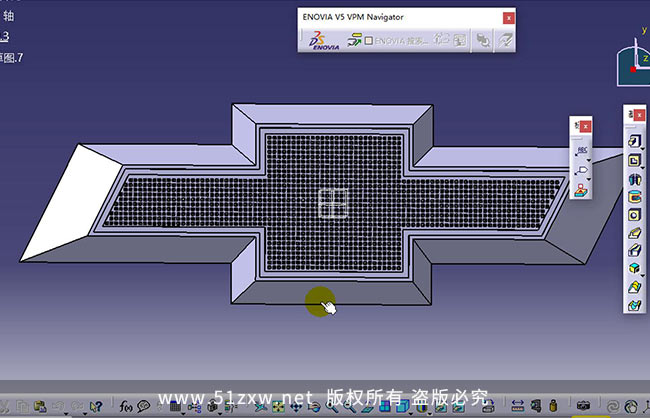Click the Fit All In icon

click(x=278, y=407)
